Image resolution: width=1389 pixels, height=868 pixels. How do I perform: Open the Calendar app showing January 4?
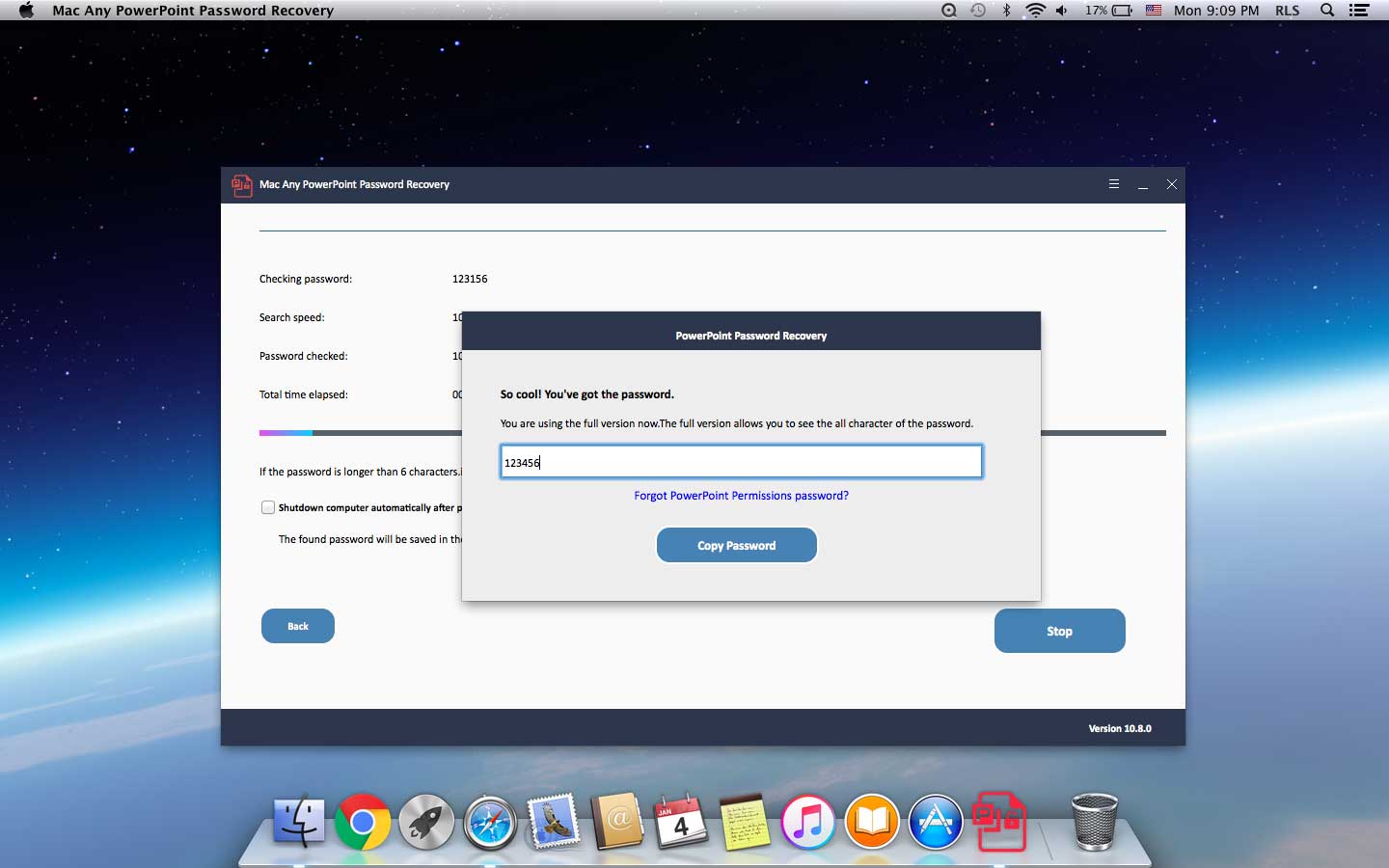pyautogui.click(x=680, y=825)
